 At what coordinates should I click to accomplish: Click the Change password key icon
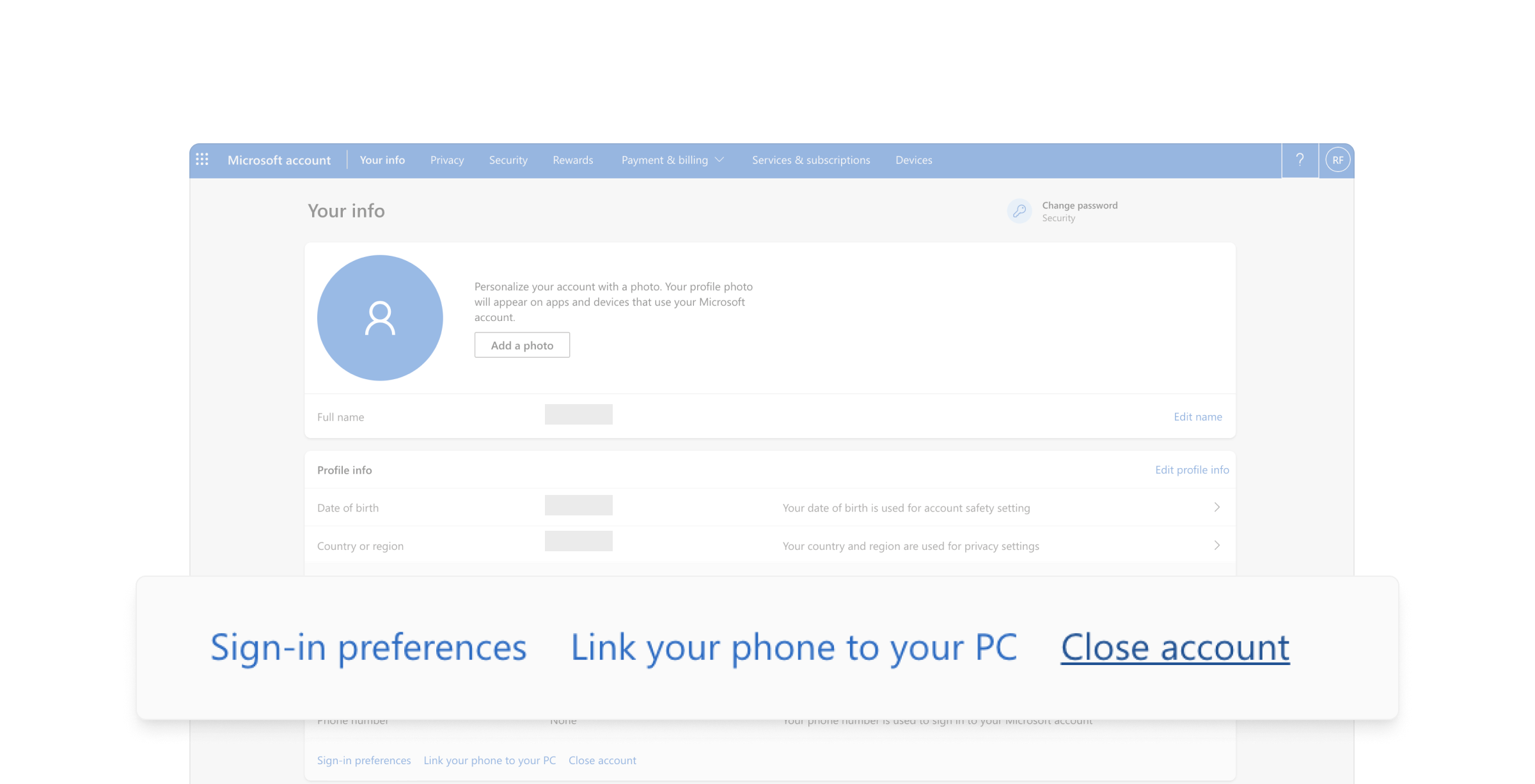1019,211
